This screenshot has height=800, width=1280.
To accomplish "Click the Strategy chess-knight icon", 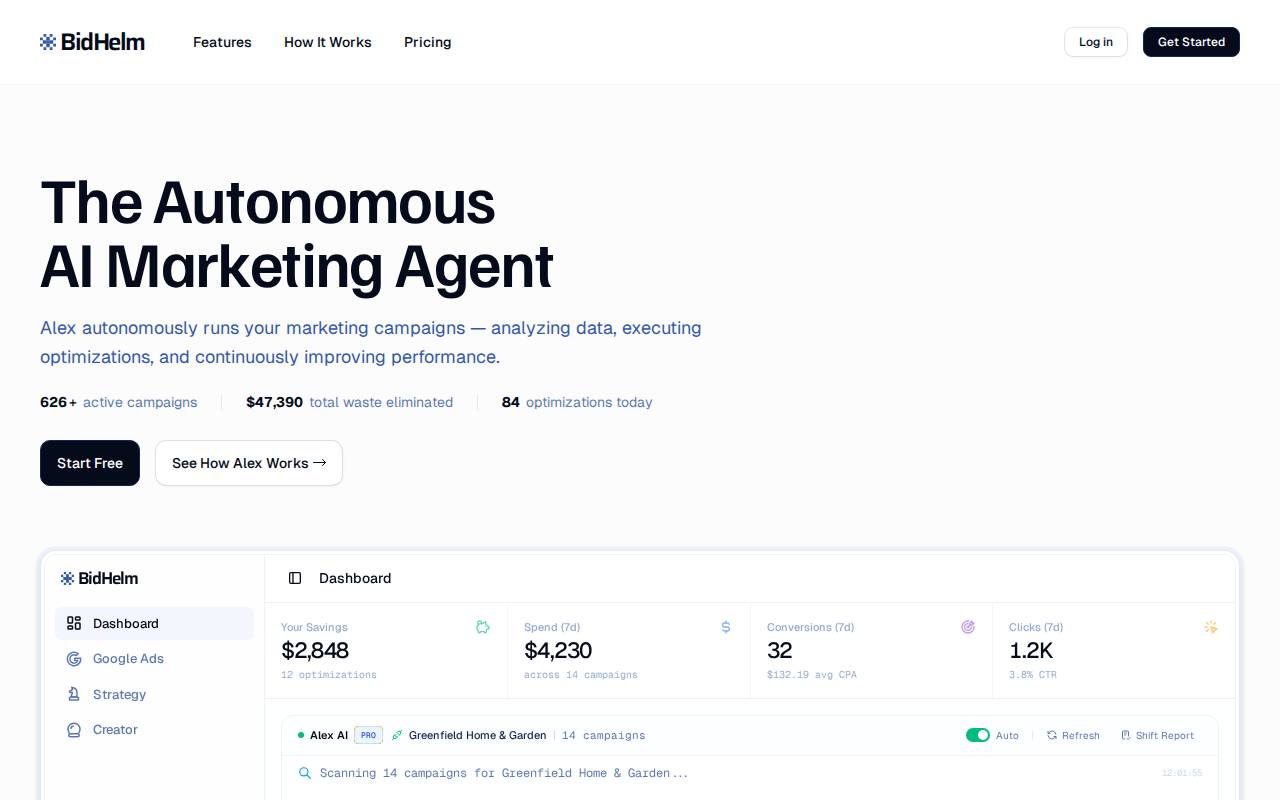I will [74, 694].
